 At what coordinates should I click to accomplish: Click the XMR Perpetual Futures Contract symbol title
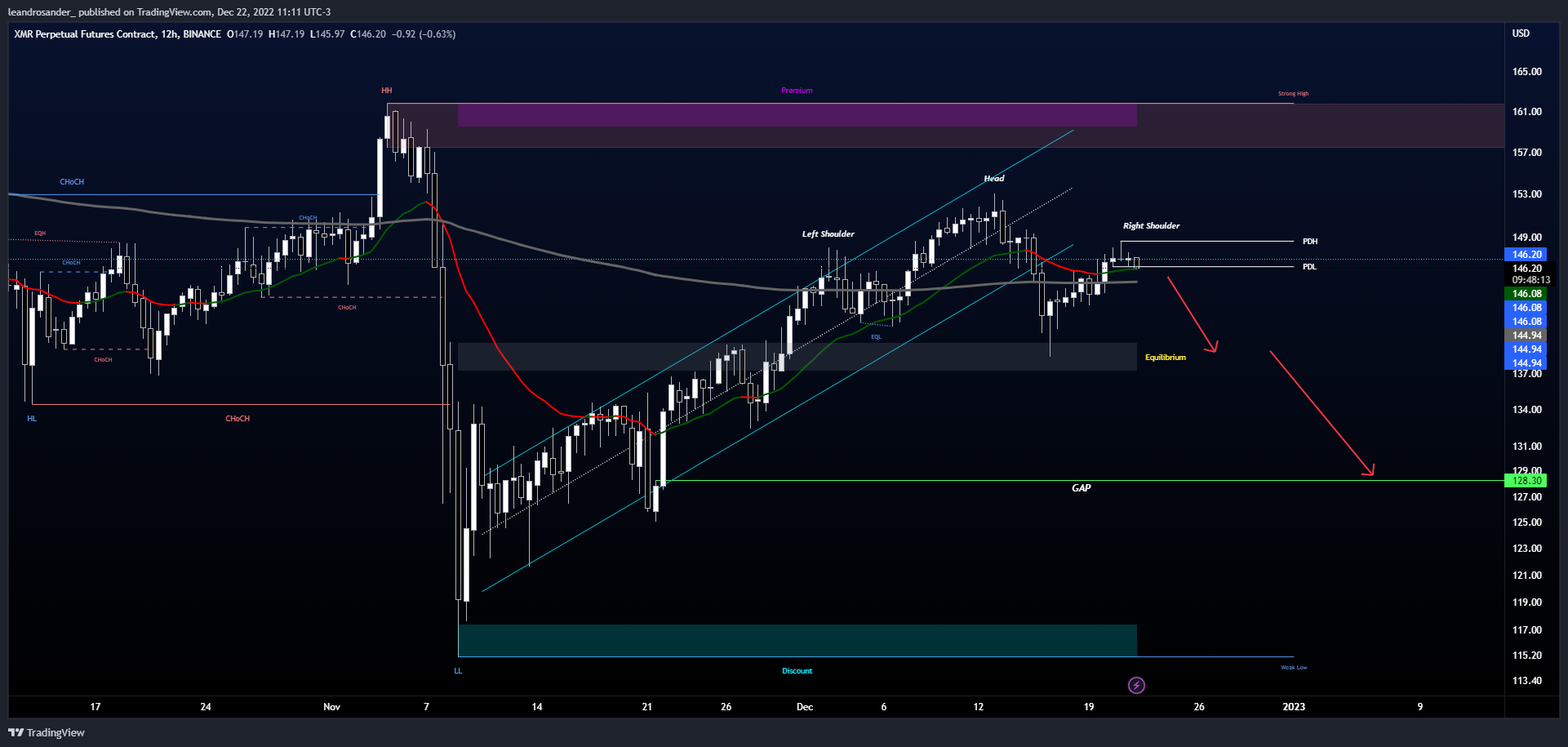[84, 34]
